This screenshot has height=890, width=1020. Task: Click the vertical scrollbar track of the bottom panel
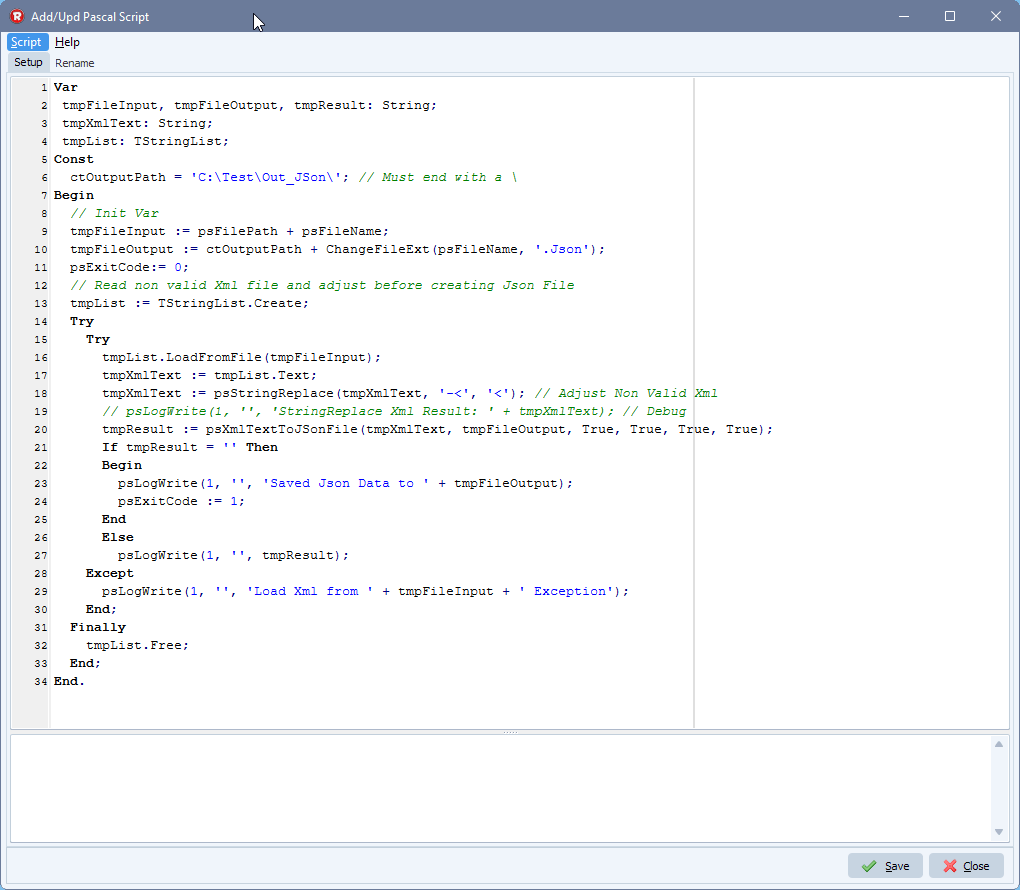coord(998,790)
